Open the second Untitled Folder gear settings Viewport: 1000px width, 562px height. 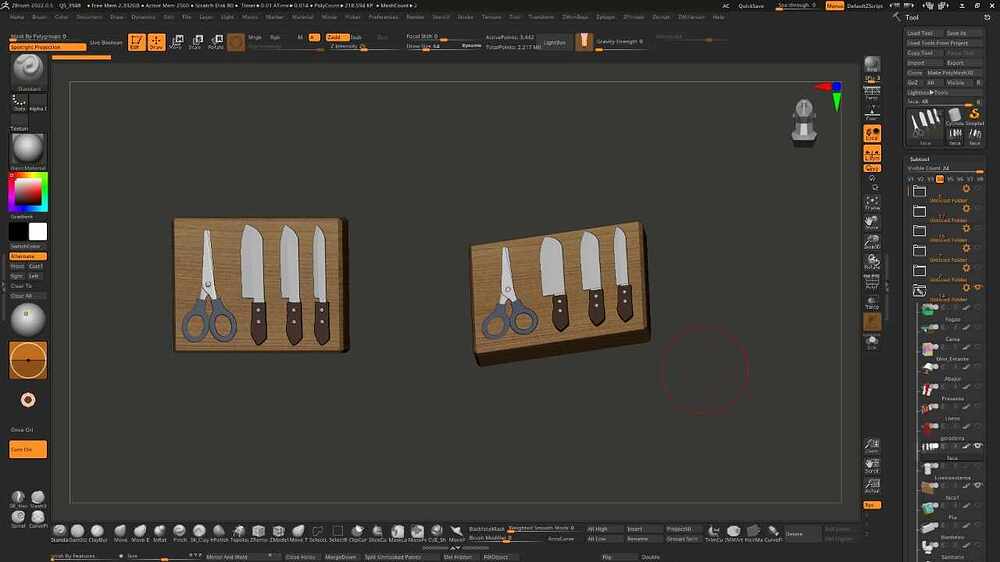(966, 209)
